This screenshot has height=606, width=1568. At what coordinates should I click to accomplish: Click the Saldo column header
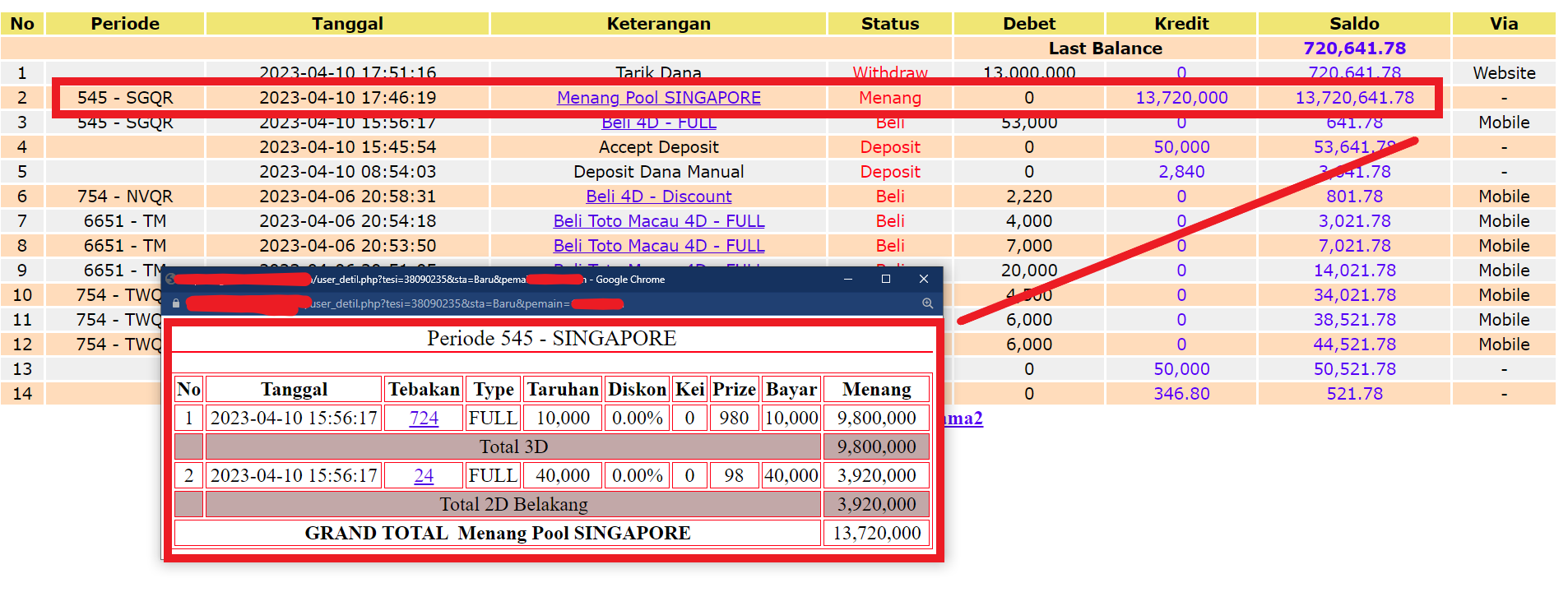(1354, 24)
